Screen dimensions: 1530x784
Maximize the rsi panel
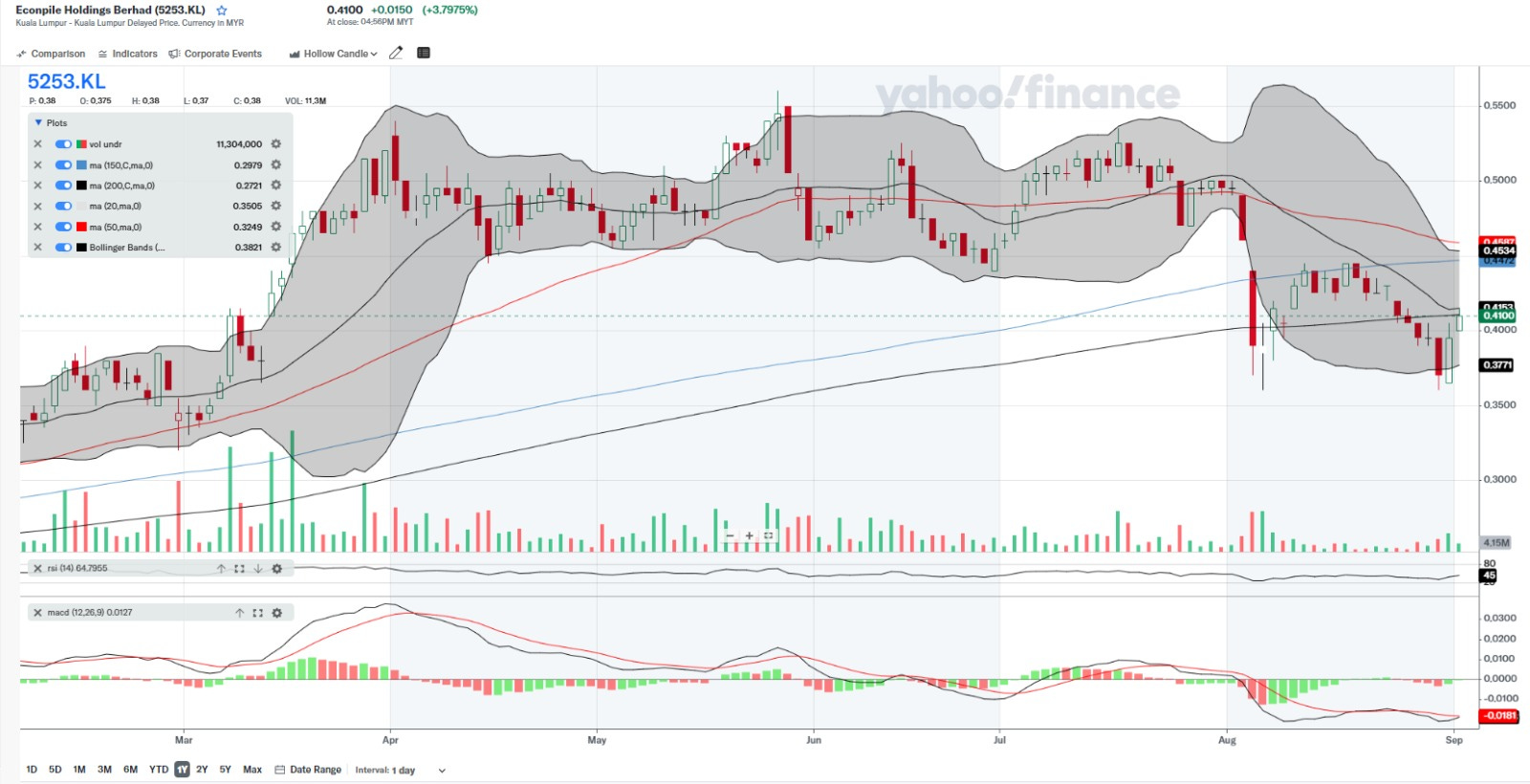239,569
